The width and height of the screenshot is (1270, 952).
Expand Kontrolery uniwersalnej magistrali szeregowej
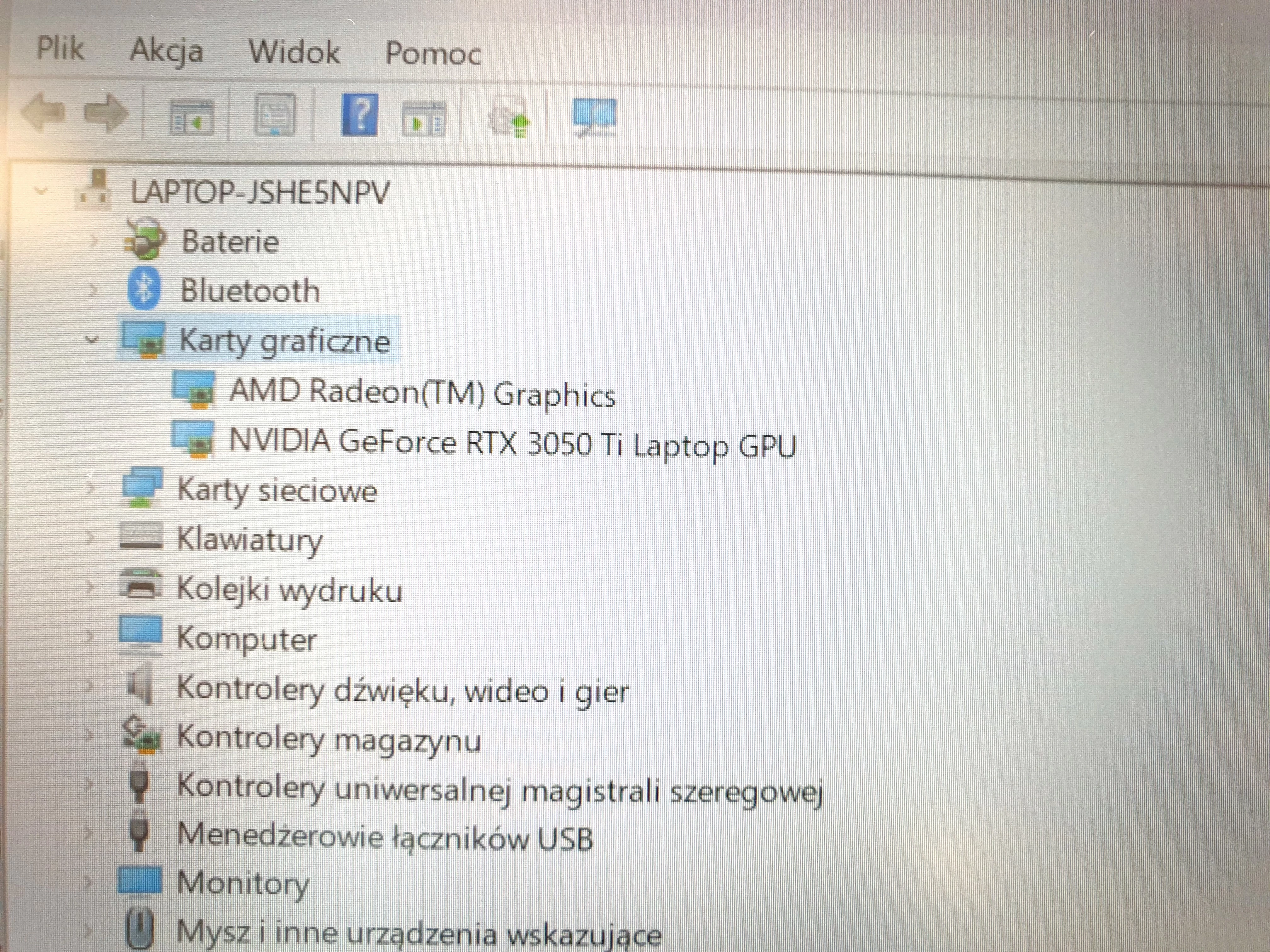pos(89,785)
